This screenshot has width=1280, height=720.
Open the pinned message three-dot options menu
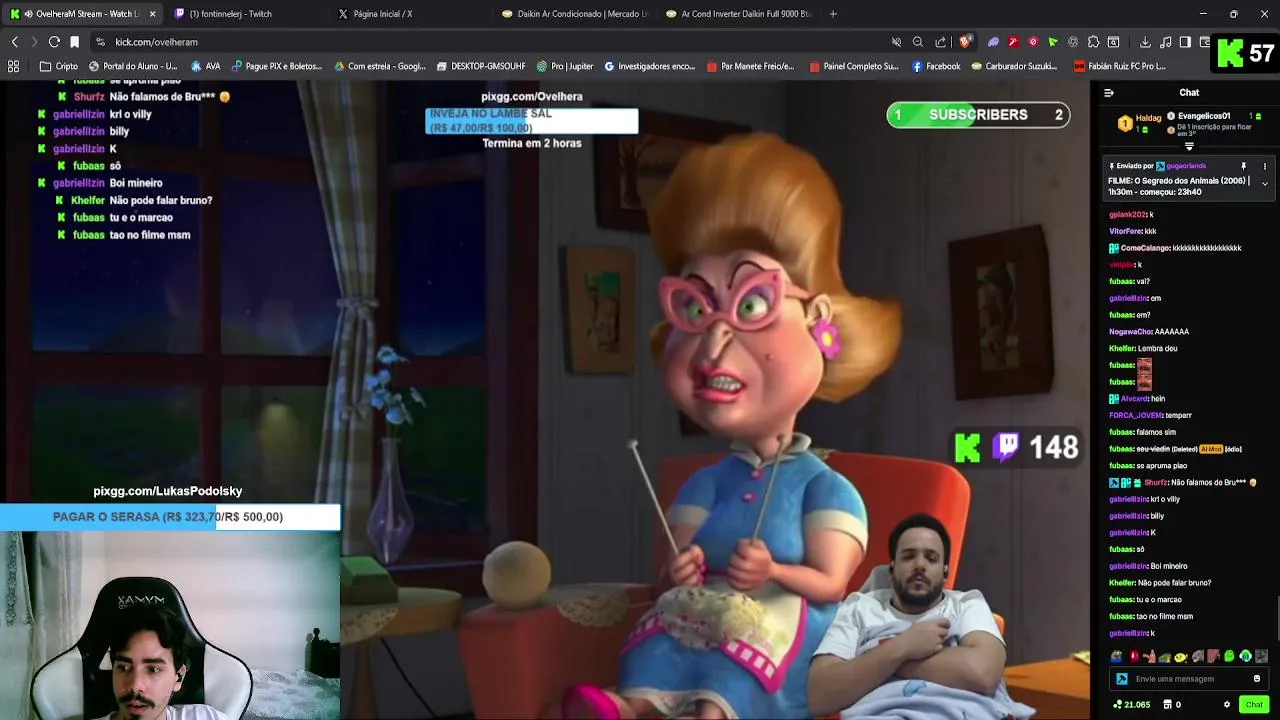pyautogui.click(x=1264, y=166)
